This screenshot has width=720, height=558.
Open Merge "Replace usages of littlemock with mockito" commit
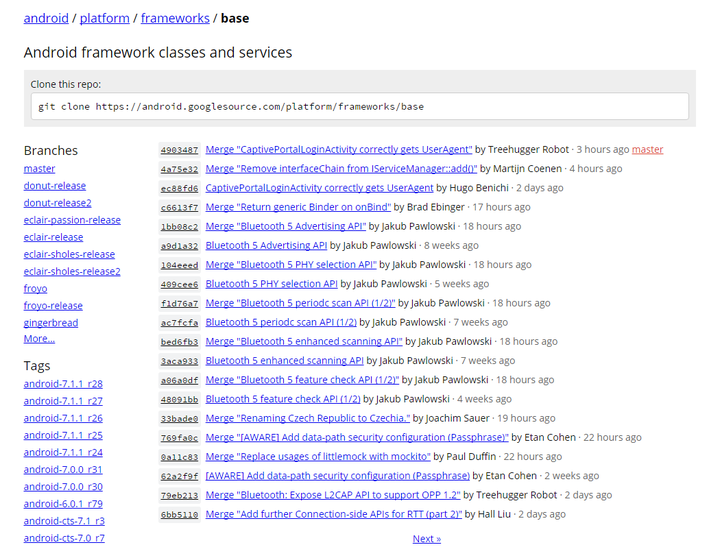(318, 457)
